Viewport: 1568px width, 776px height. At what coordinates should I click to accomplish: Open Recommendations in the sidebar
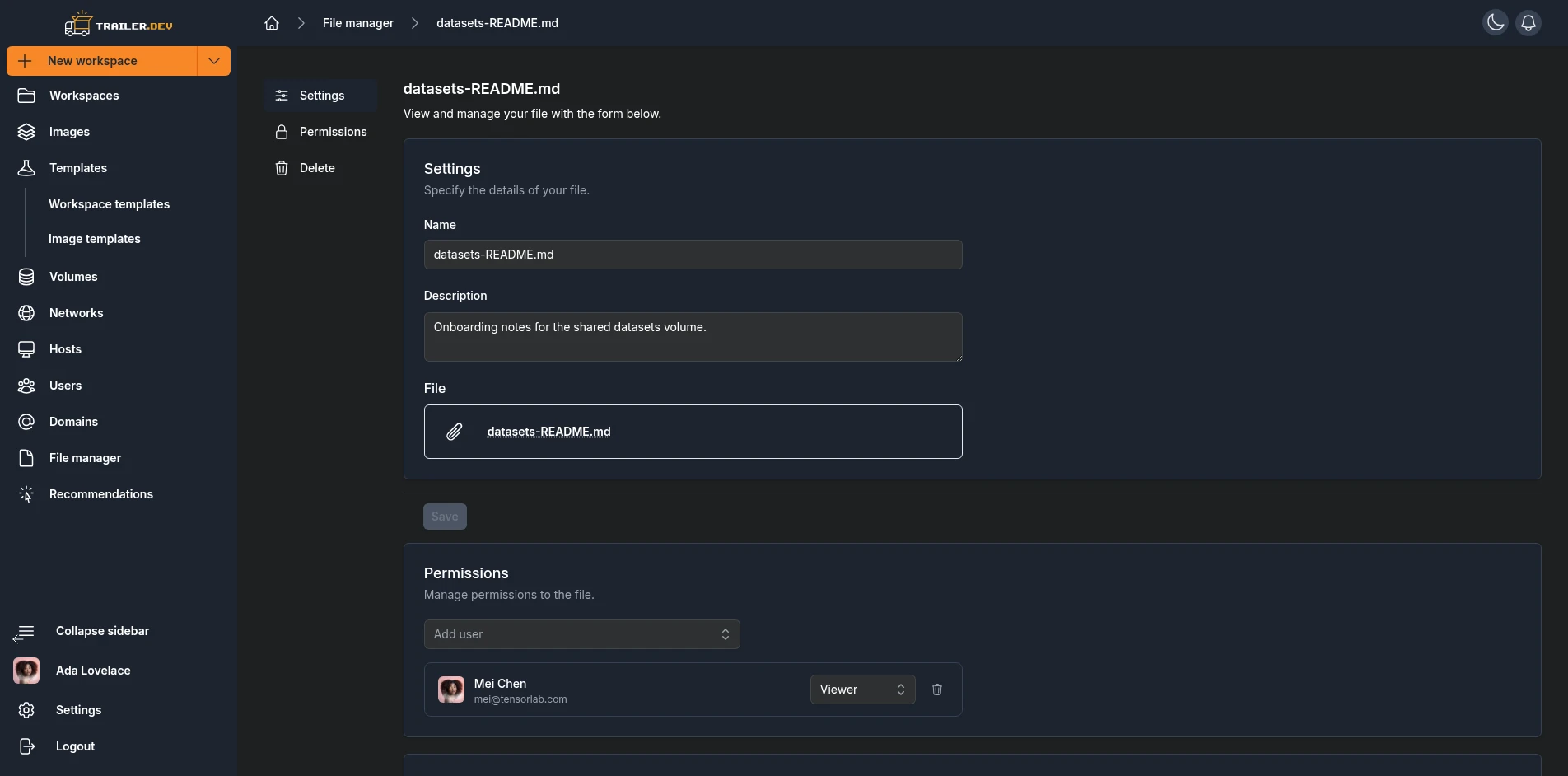tap(101, 494)
